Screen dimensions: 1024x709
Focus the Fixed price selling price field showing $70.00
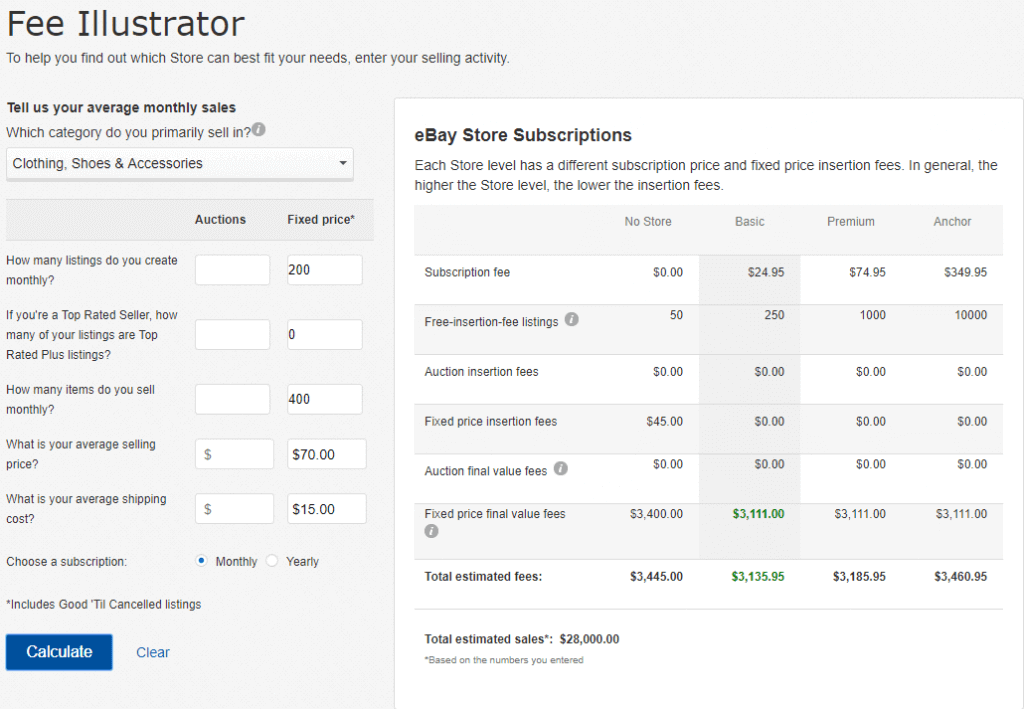tap(327, 454)
